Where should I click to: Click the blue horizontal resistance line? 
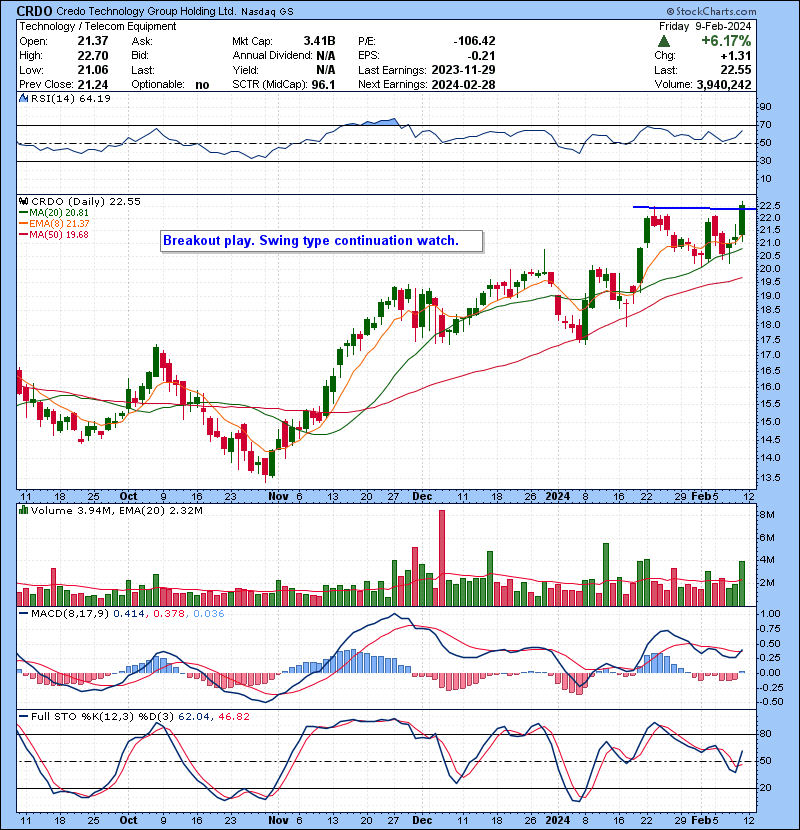[690, 208]
